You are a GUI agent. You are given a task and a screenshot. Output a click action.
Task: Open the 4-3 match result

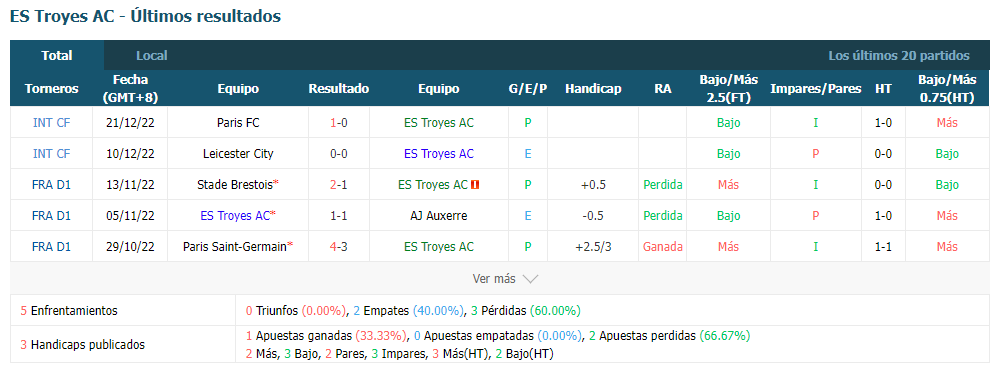(339, 247)
